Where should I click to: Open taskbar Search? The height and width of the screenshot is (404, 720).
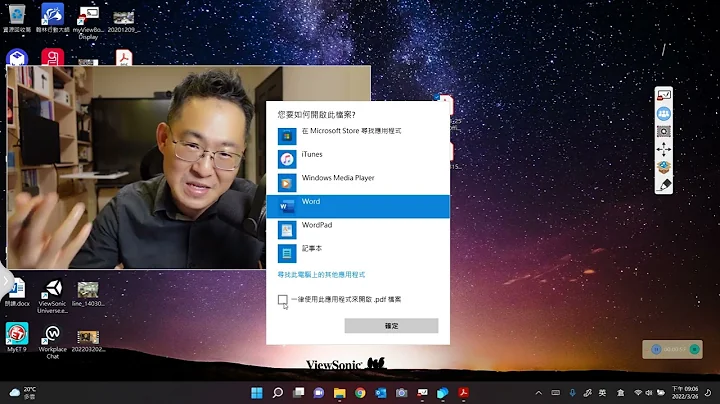[277, 393]
